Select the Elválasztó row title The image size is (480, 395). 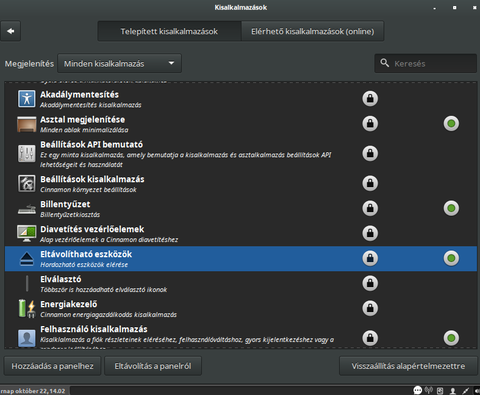pyautogui.click(x=61, y=279)
